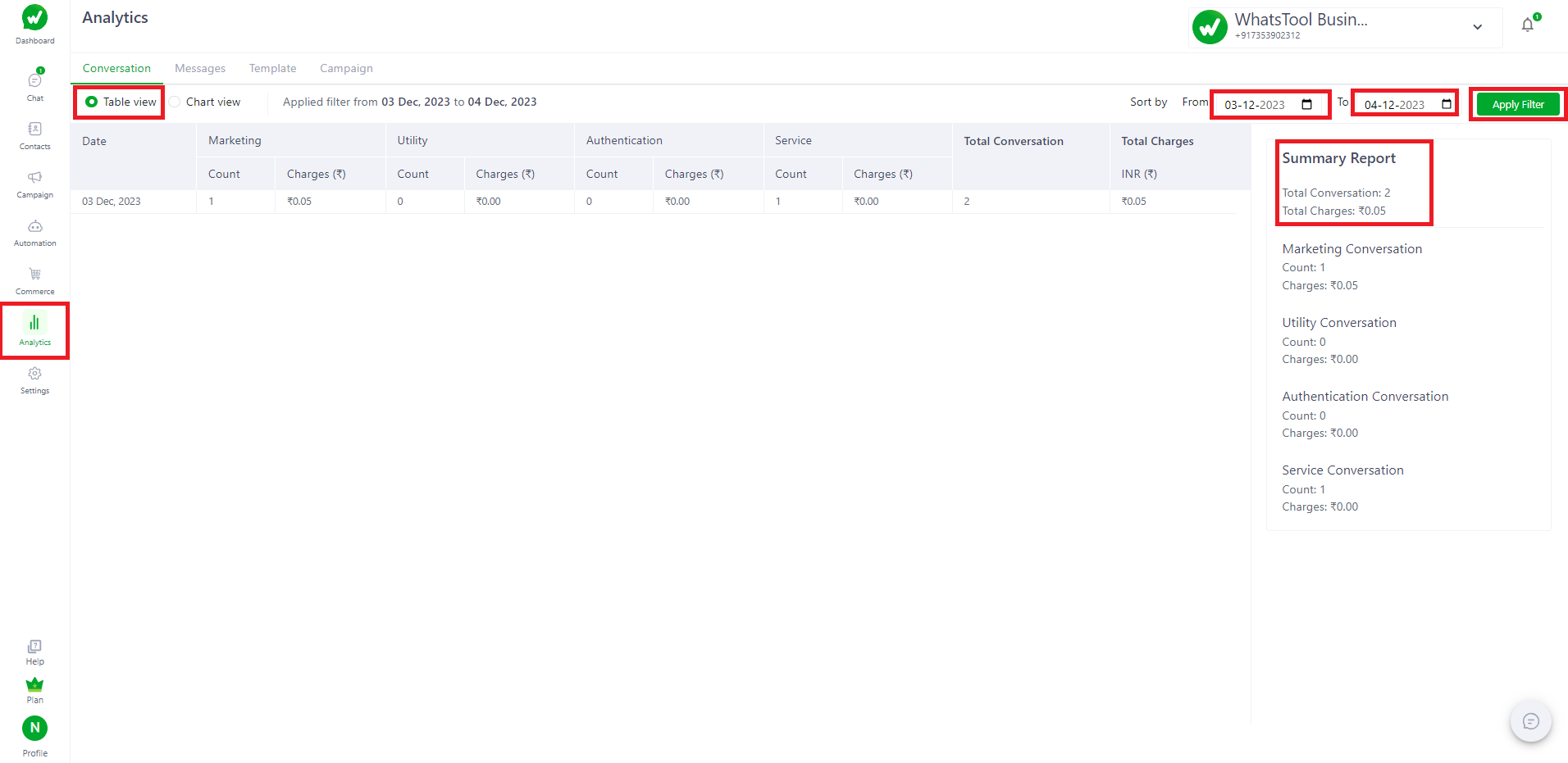Click Total Conversation: 2 in summary
Screen dimensions: 1568x763
tap(1336, 193)
